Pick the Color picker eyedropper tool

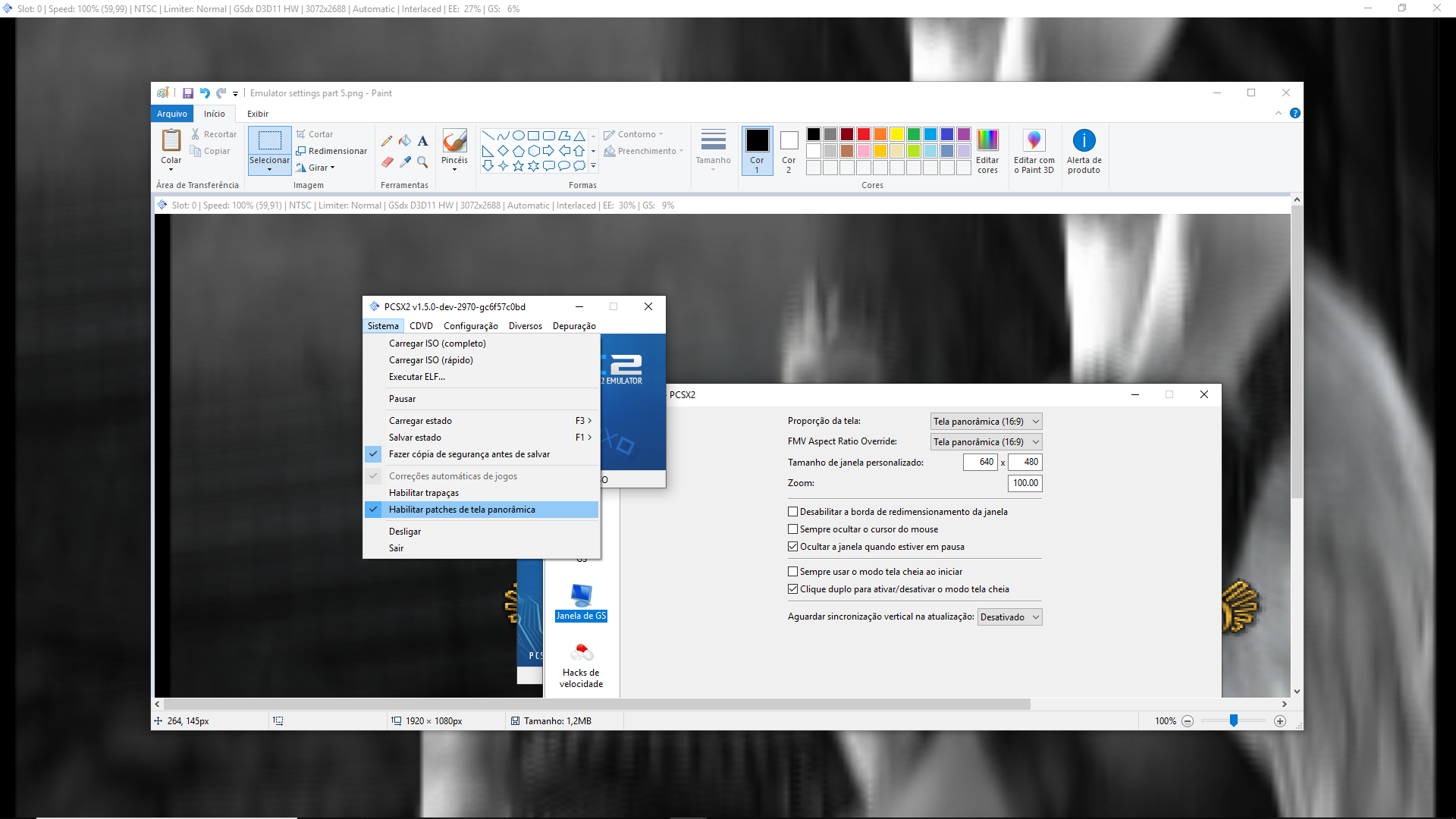pos(405,162)
